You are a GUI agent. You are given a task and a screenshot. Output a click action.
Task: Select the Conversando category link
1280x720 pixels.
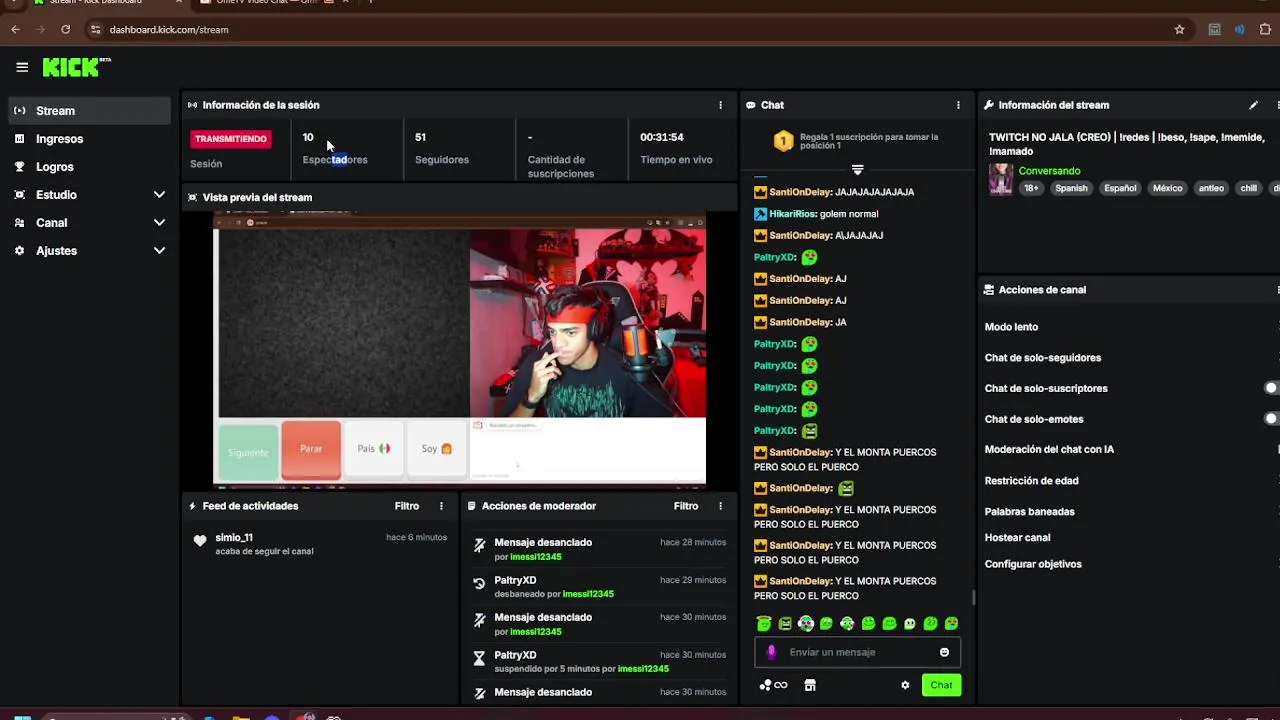point(1049,171)
